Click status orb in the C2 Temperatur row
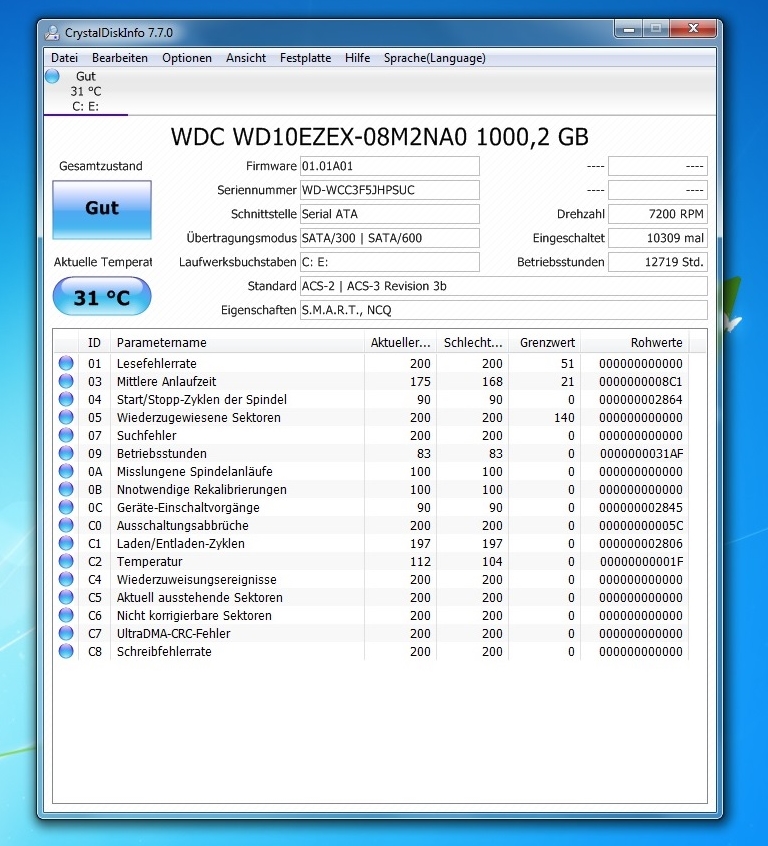 (x=66, y=561)
